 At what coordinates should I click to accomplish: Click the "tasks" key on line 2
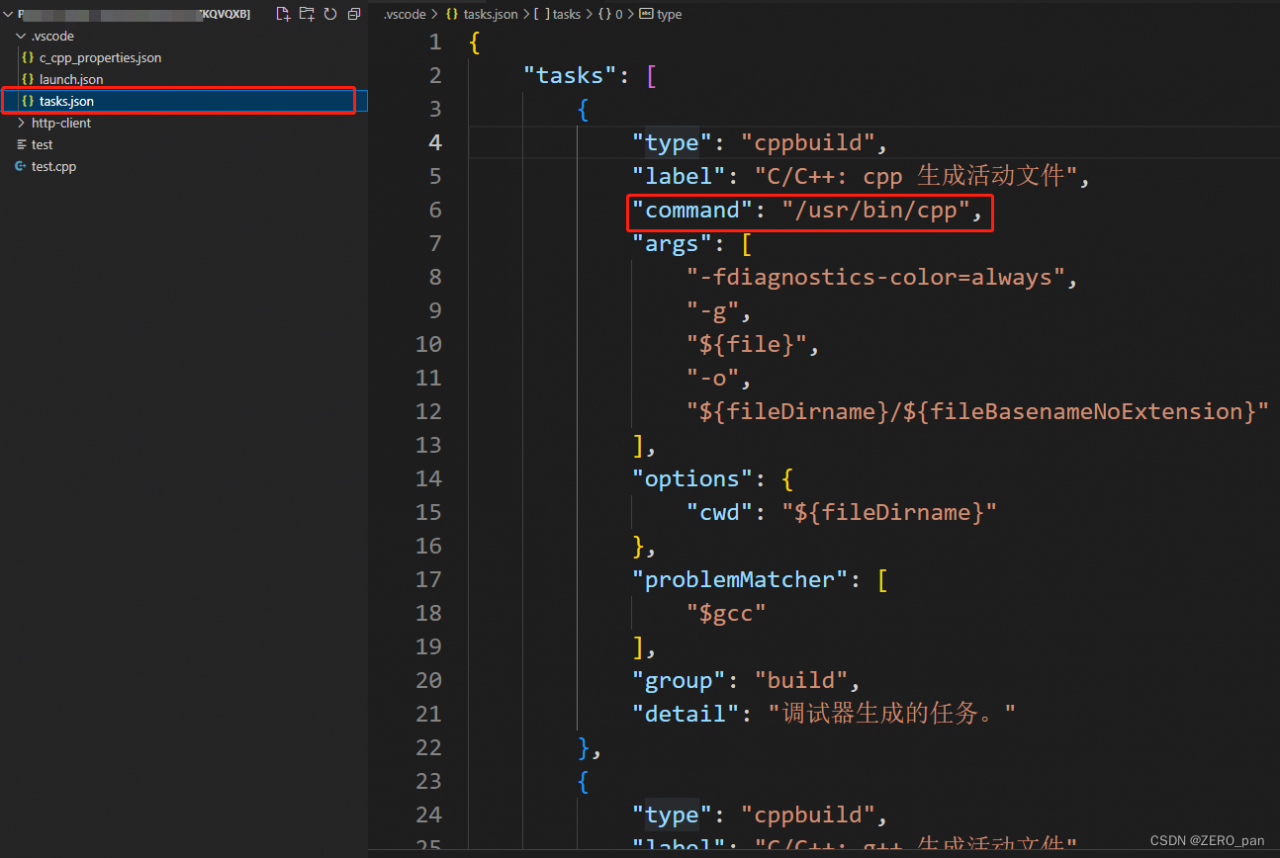click(571, 76)
